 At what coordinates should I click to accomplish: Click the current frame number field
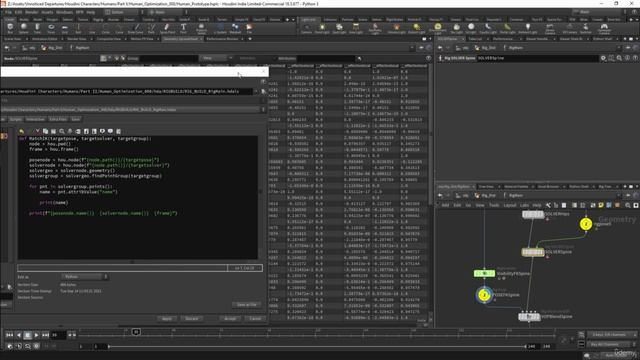pyautogui.click(x=58, y=335)
